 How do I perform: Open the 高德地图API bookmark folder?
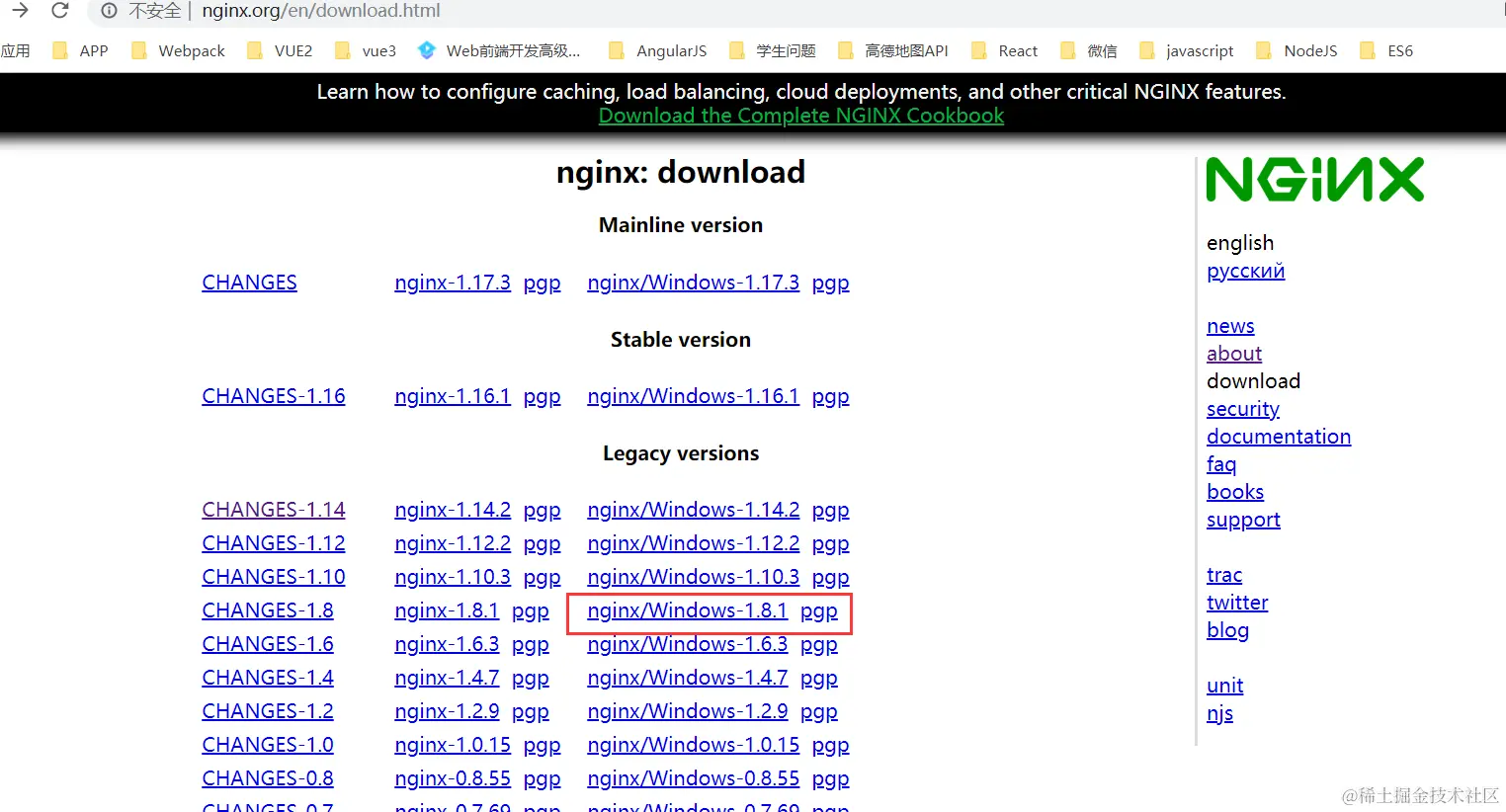(x=892, y=50)
